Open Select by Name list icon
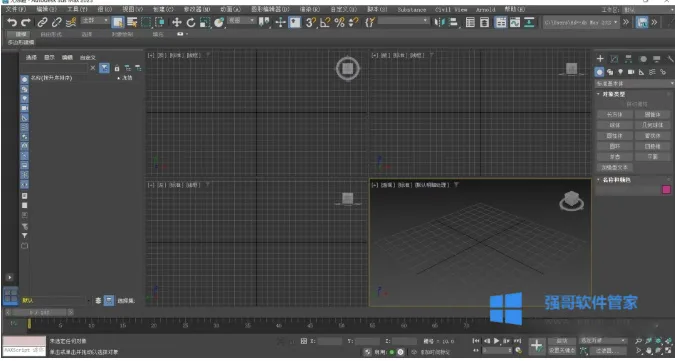This screenshot has width=675, height=361. tap(132, 22)
